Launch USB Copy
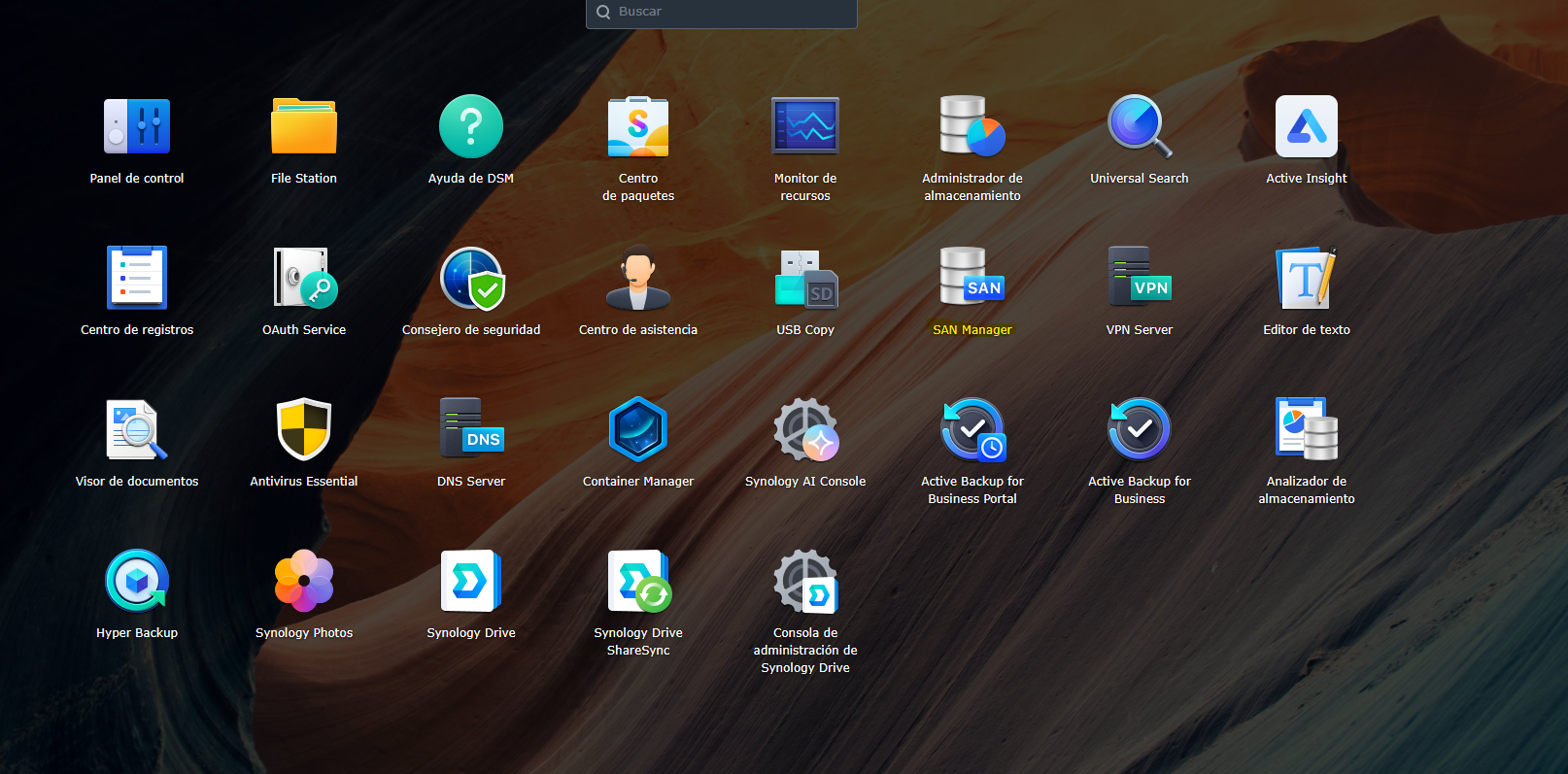The image size is (1568, 774). (805, 278)
